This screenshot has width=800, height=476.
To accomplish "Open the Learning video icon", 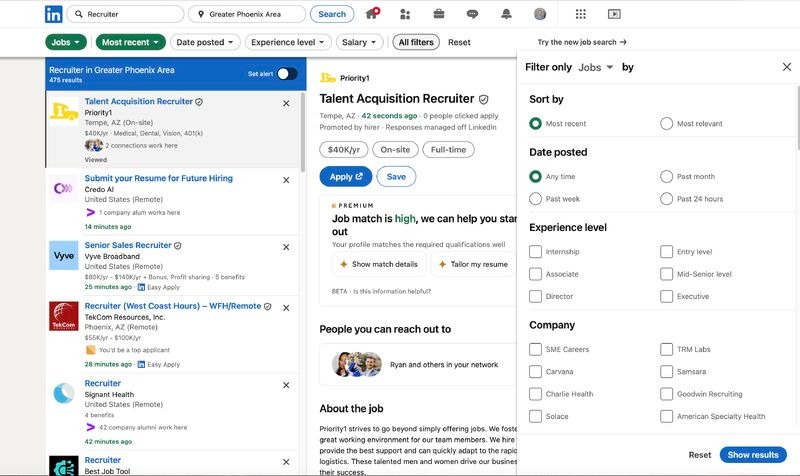I will pos(614,14).
